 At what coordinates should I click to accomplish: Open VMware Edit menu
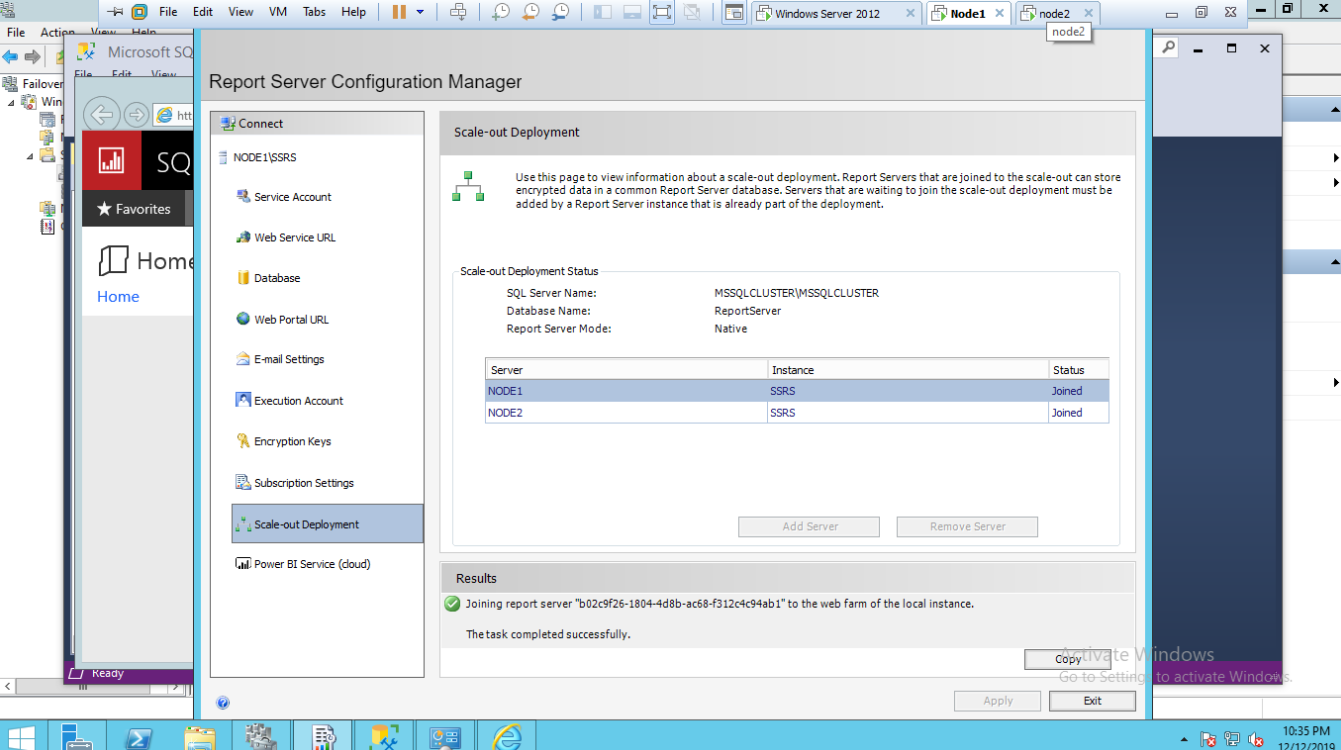(203, 12)
